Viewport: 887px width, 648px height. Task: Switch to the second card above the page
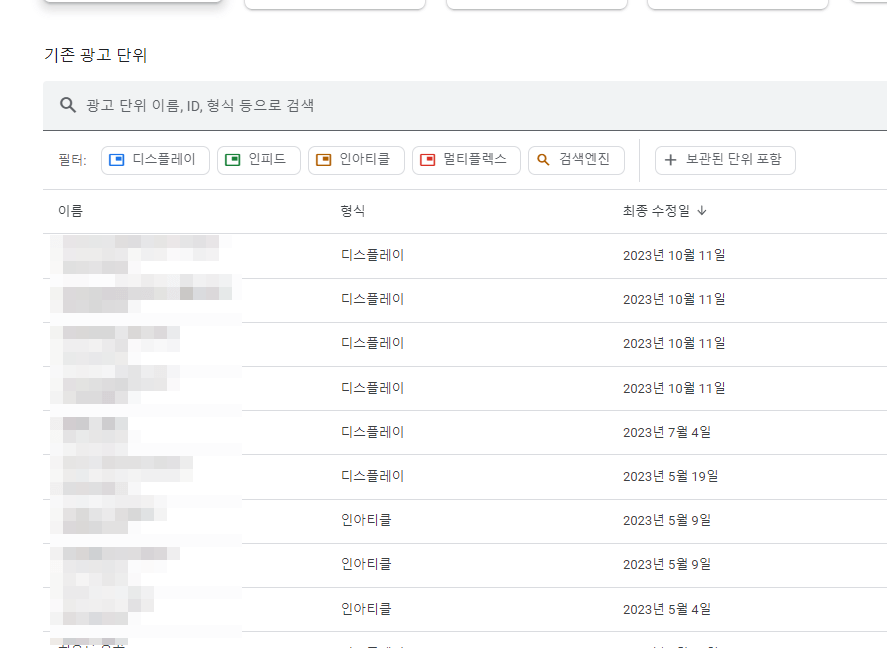(335, 3)
